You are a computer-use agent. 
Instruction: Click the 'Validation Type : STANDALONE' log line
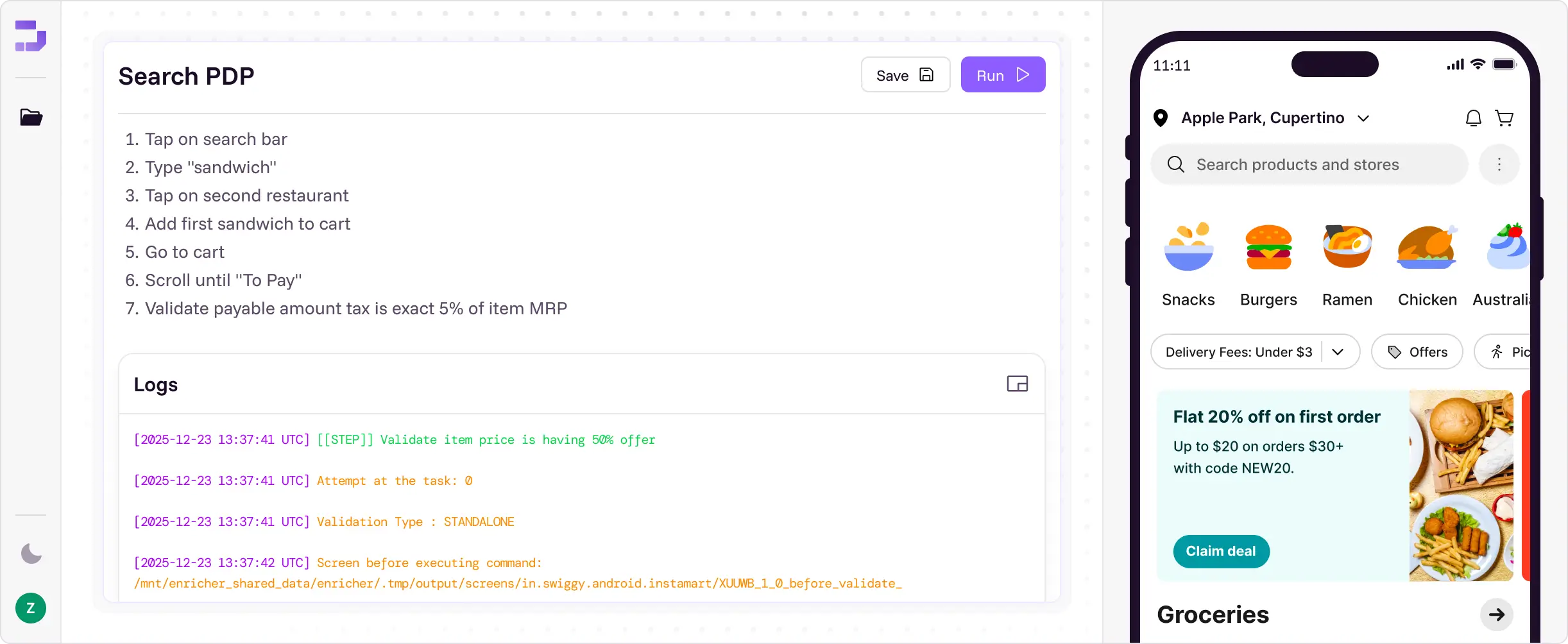tap(324, 522)
